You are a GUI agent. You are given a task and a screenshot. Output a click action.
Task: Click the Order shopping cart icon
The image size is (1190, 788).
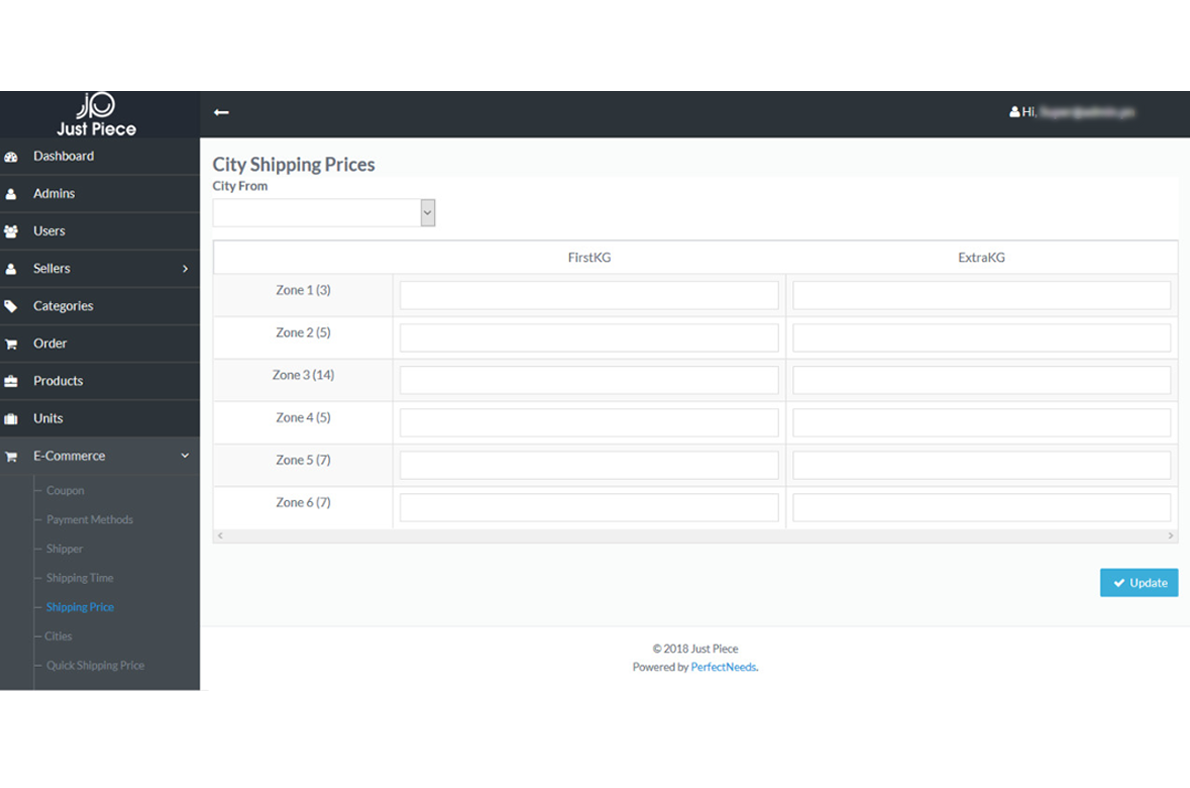pyautogui.click(x=11, y=344)
